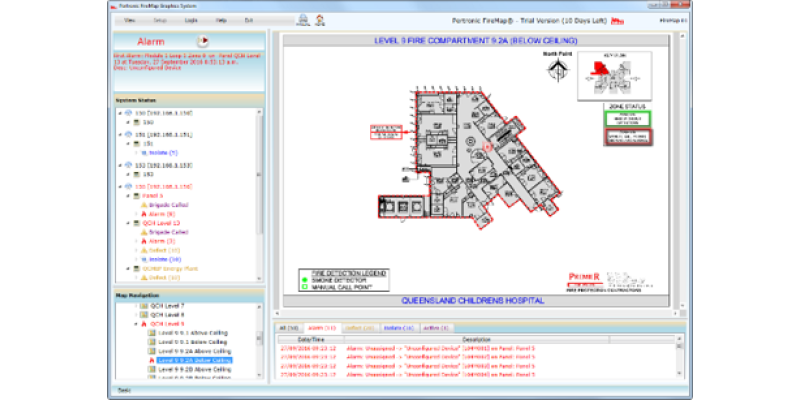Click the green zone status box
Viewport: 800px width, 400px height.
coord(628,119)
